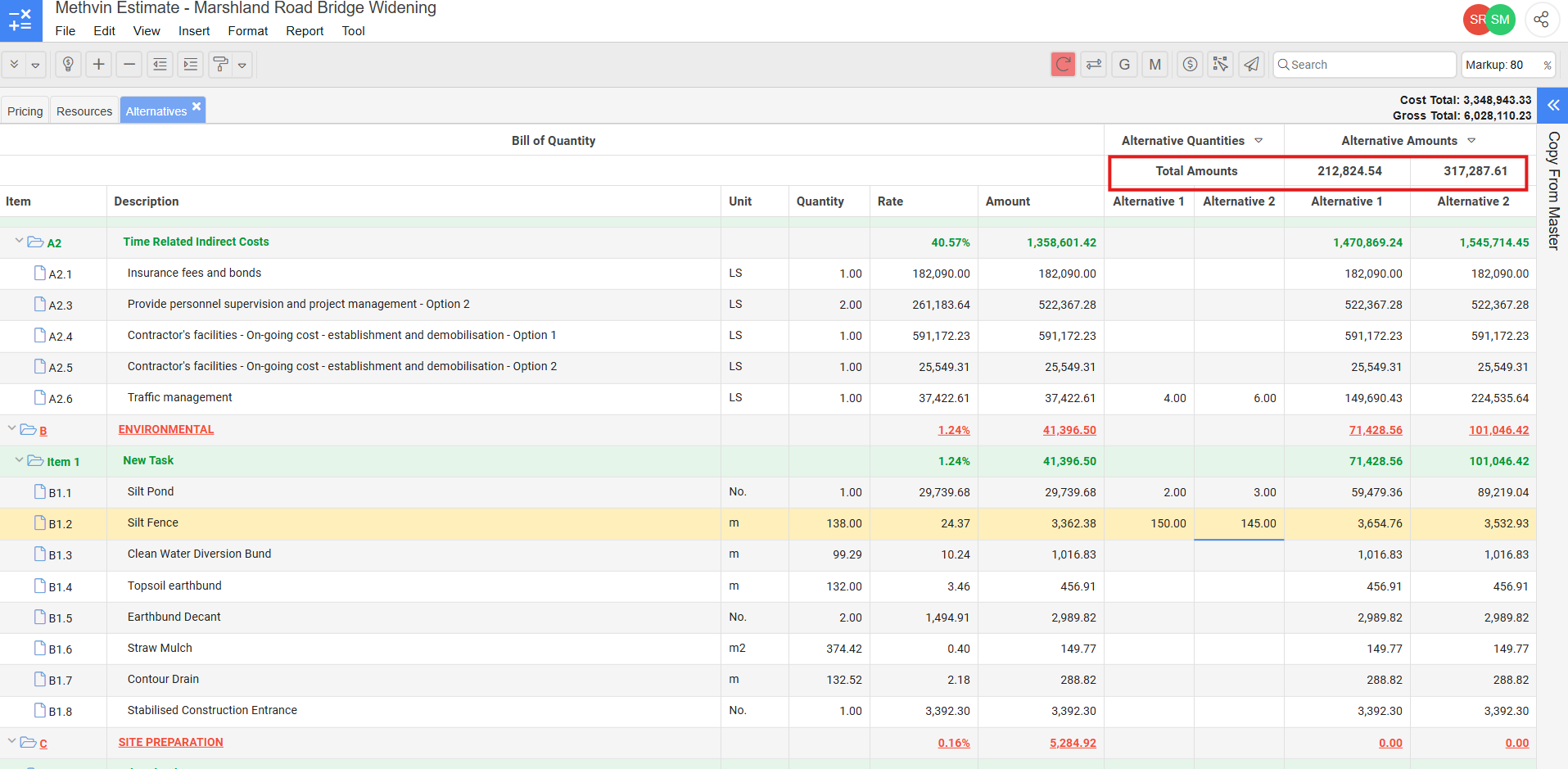
Task: Click the increase indent toolbar icon
Action: point(191,65)
